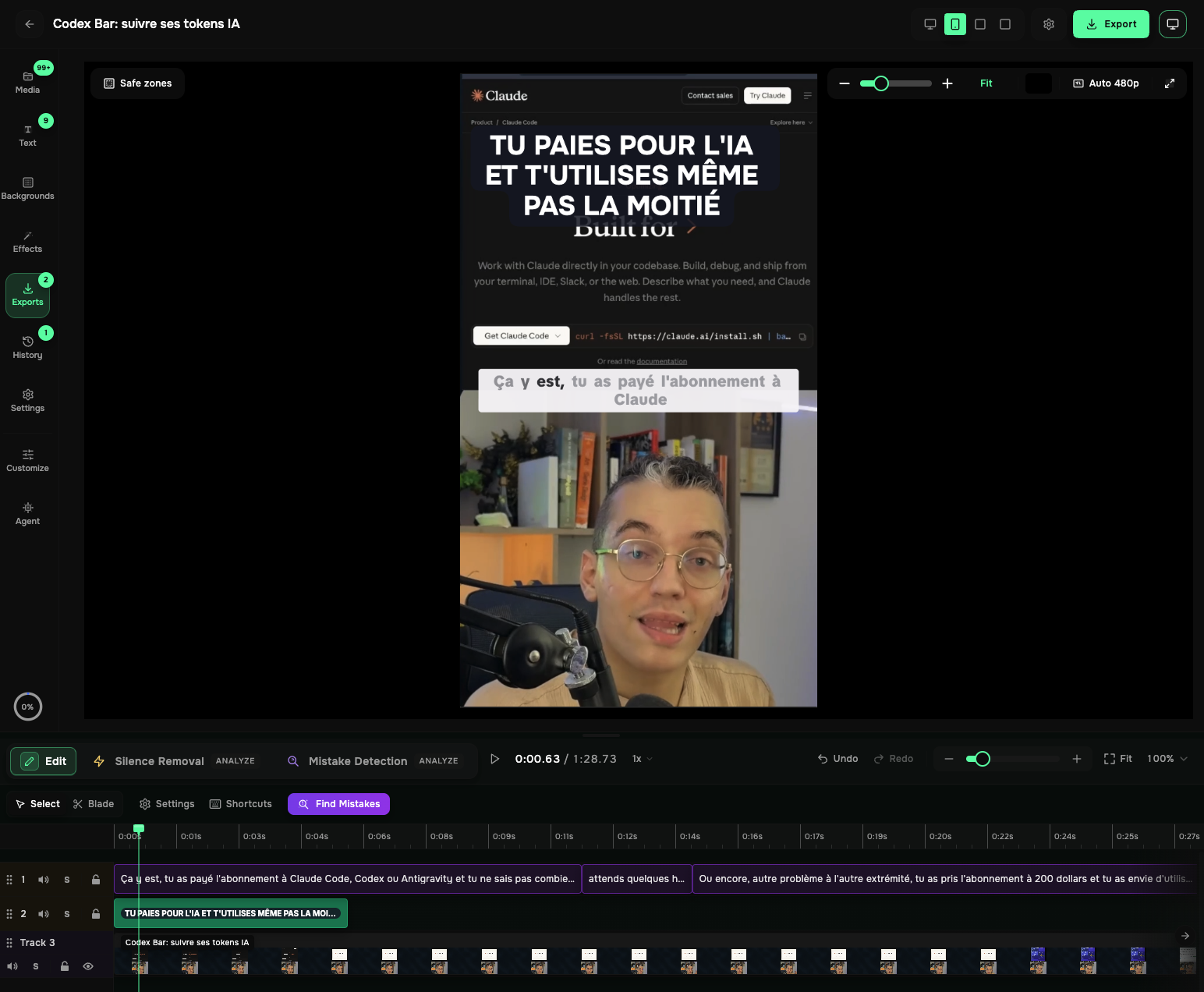
Task: Open keyboard Shortcuts
Action: point(241,804)
